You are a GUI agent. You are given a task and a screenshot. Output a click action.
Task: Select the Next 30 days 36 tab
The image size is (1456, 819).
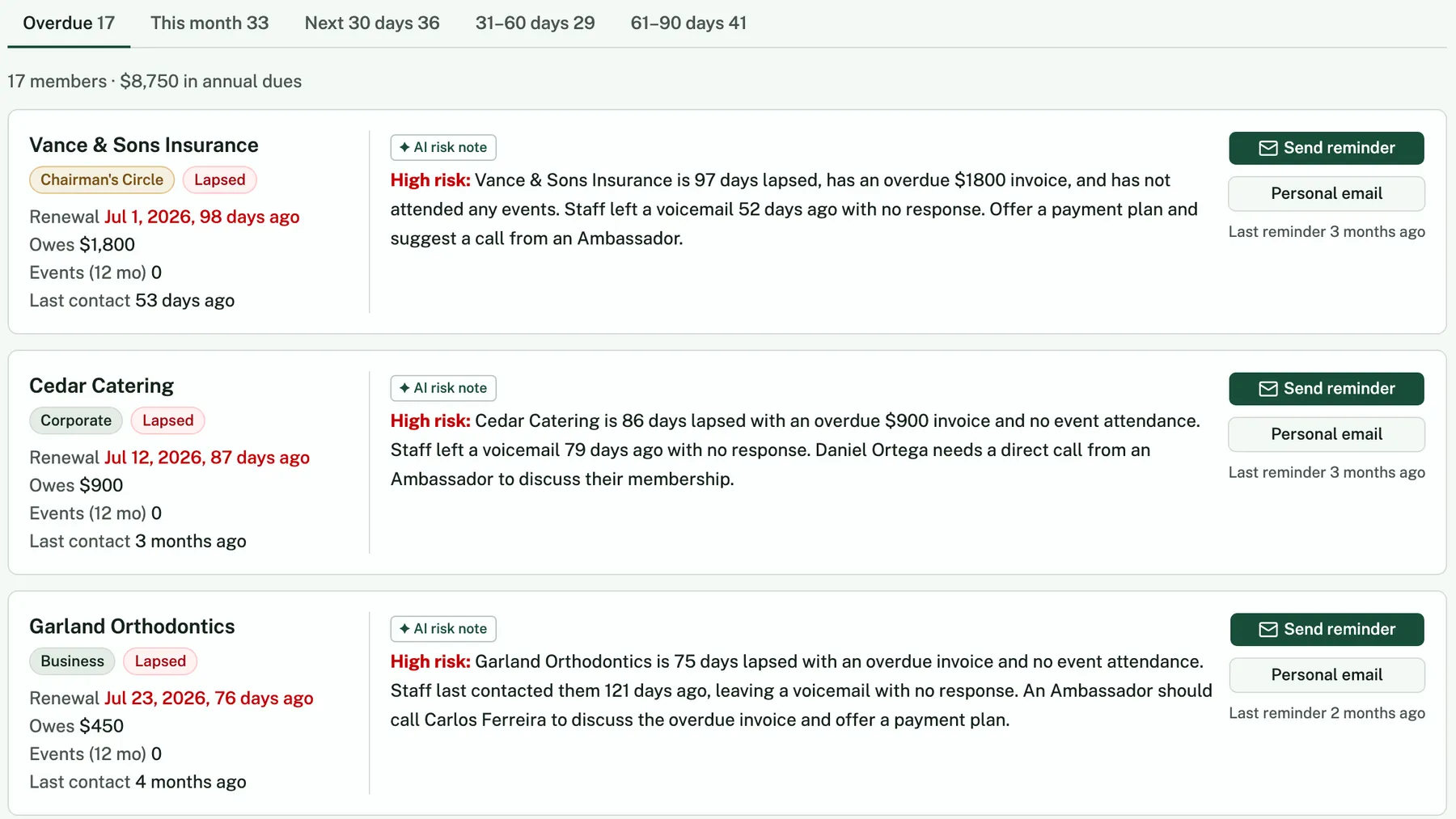tap(372, 23)
